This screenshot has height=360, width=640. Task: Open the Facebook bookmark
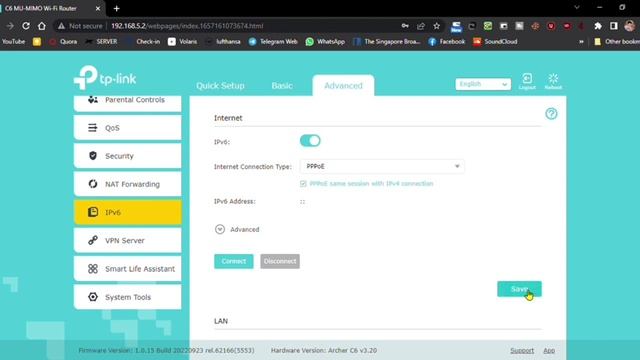point(447,42)
